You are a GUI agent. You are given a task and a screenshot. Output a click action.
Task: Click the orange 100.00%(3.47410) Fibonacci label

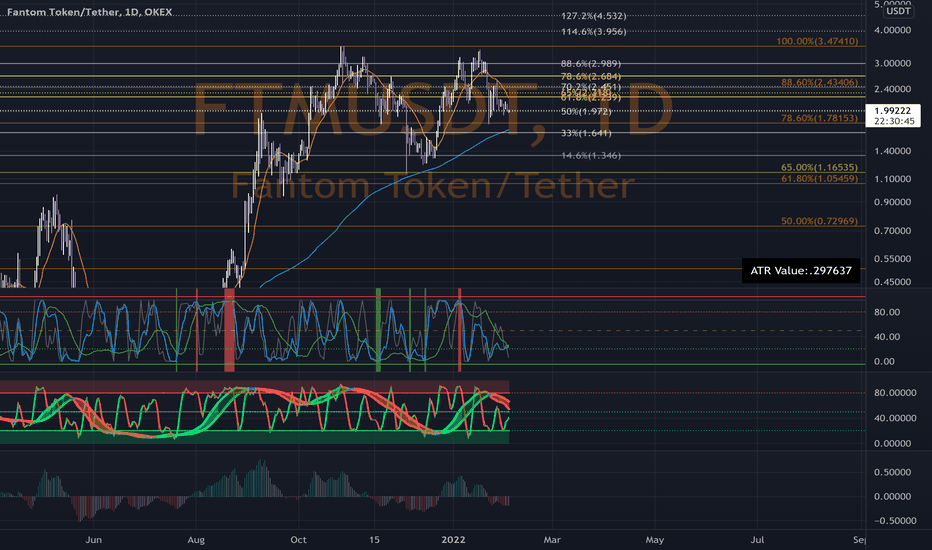(x=817, y=41)
